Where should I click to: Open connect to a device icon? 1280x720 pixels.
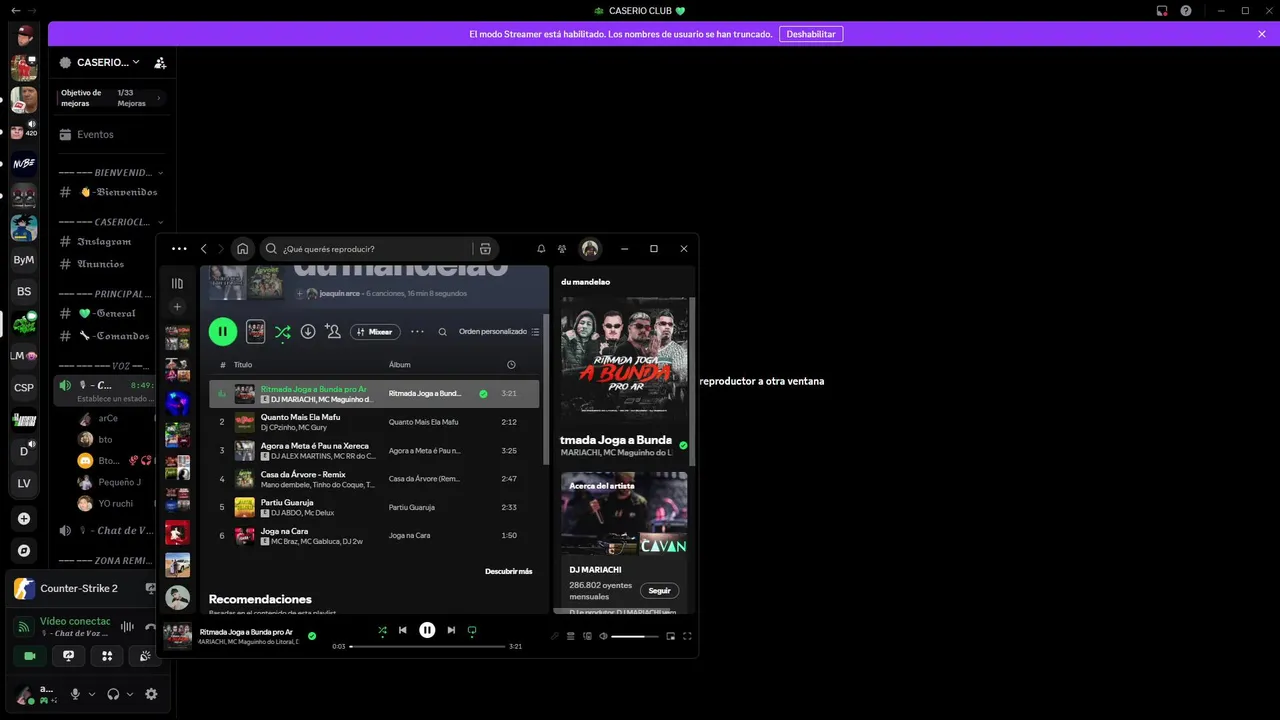click(587, 636)
